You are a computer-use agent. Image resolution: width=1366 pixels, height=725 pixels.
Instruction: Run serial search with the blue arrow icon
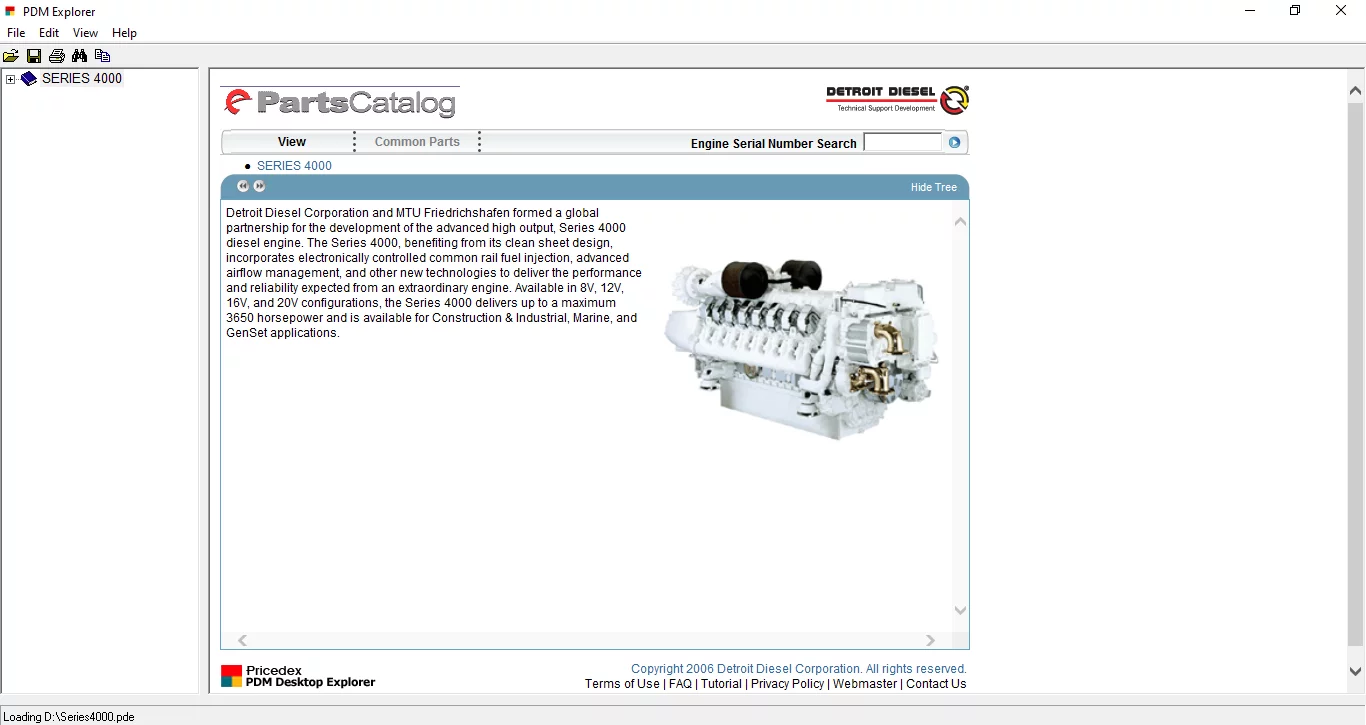pyautogui.click(x=953, y=142)
